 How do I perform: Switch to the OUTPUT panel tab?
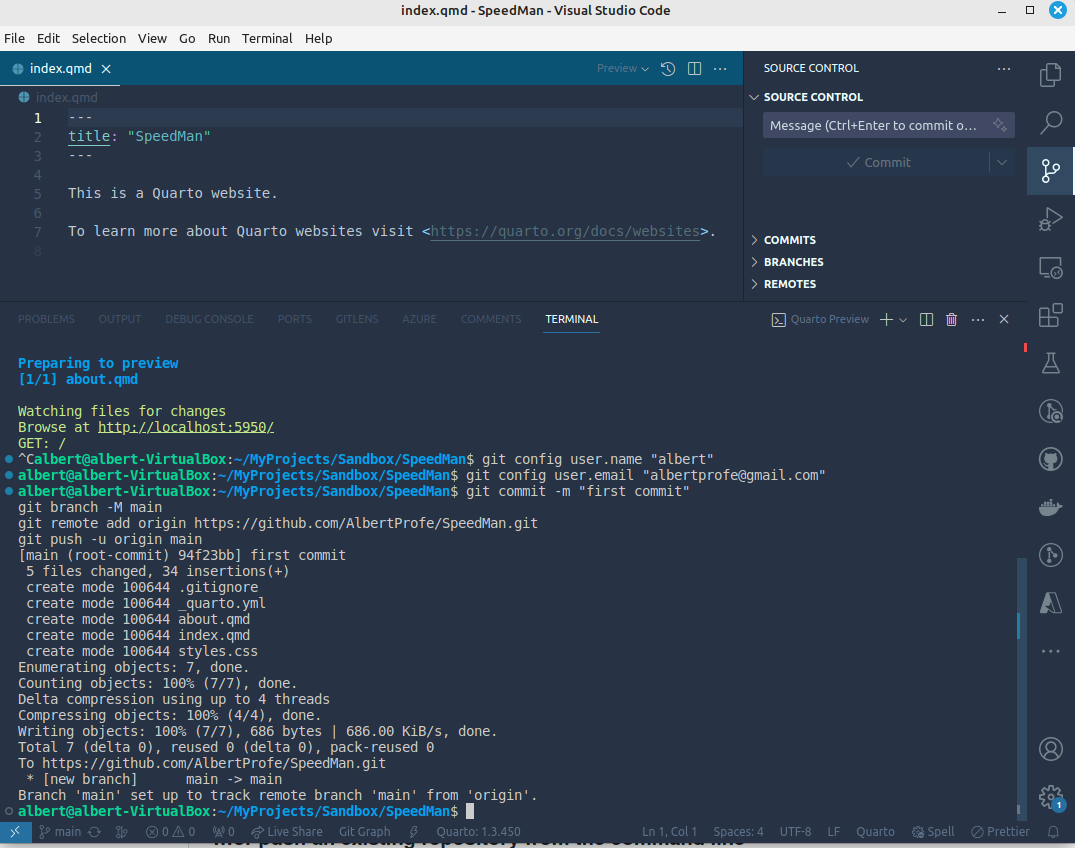[x=120, y=319]
